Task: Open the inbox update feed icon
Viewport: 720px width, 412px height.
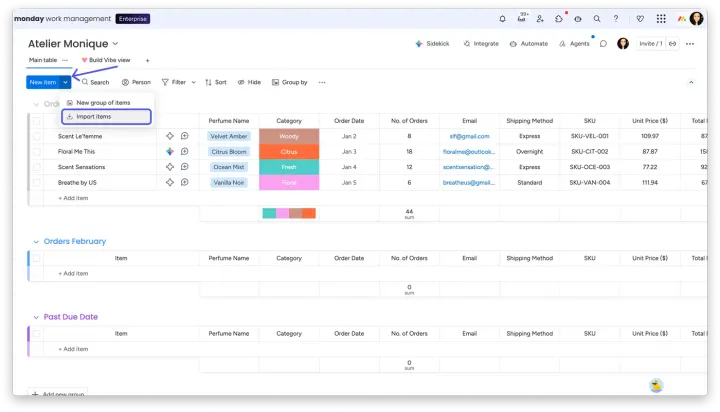Action: pos(522,18)
